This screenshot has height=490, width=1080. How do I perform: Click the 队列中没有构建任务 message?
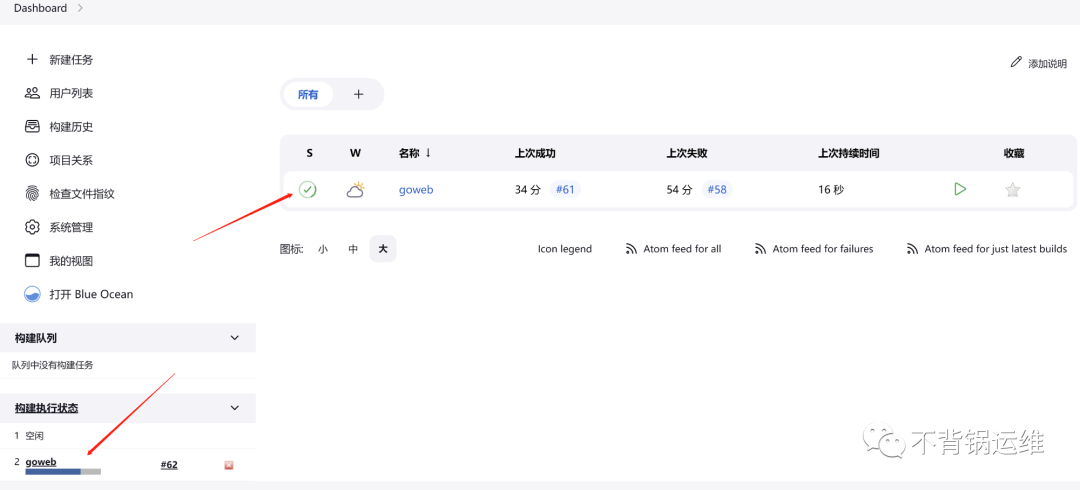(52, 365)
